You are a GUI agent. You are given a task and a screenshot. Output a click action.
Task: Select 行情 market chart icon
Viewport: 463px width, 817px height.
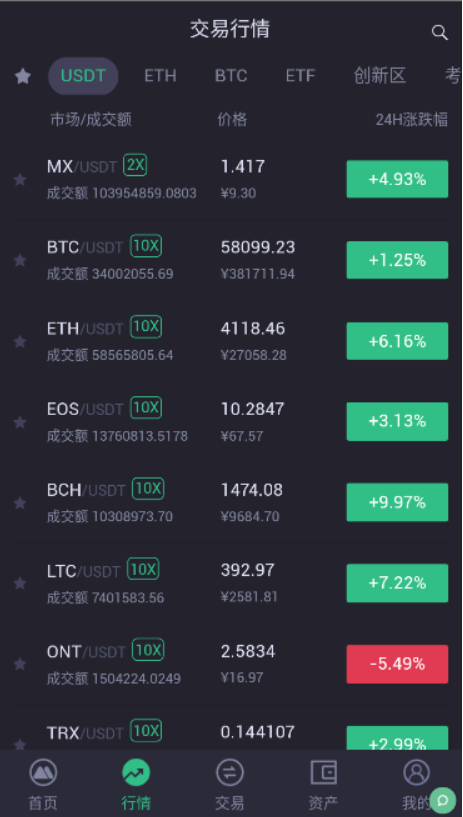(x=136, y=772)
